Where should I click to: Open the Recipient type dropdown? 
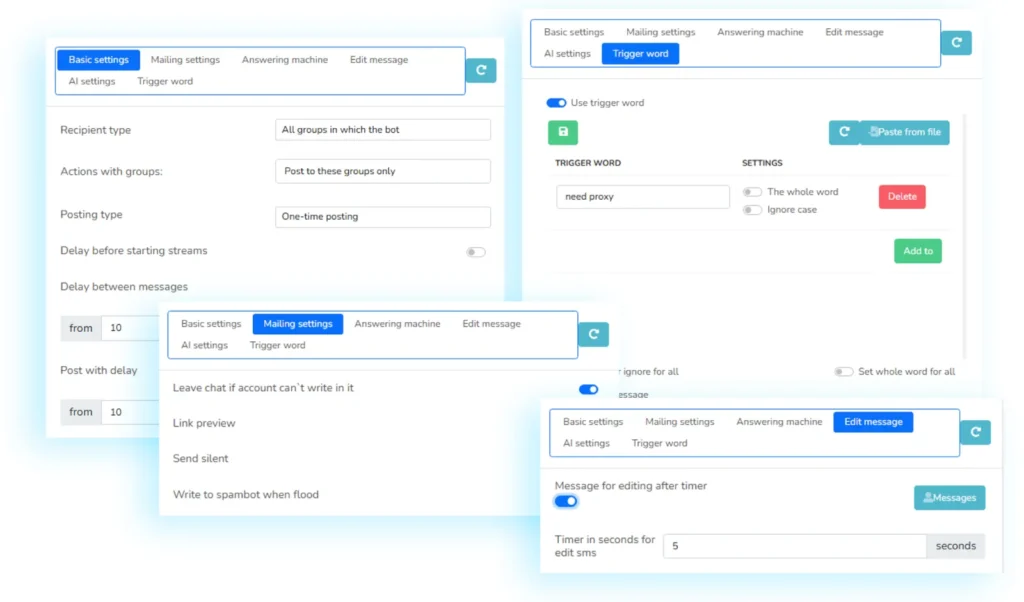(383, 129)
